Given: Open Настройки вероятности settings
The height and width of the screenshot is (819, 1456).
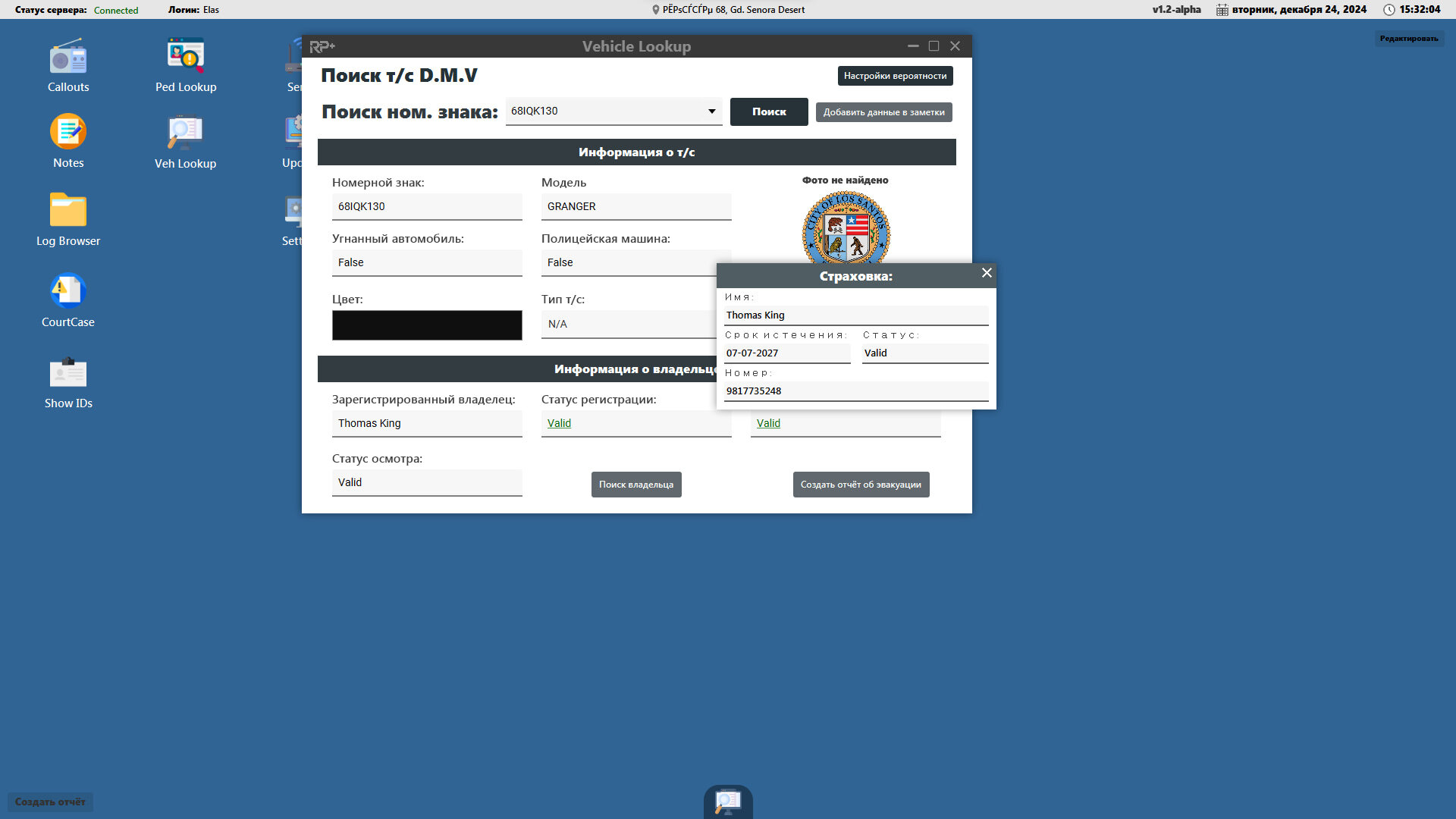Looking at the screenshot, I should pos(895,76).
